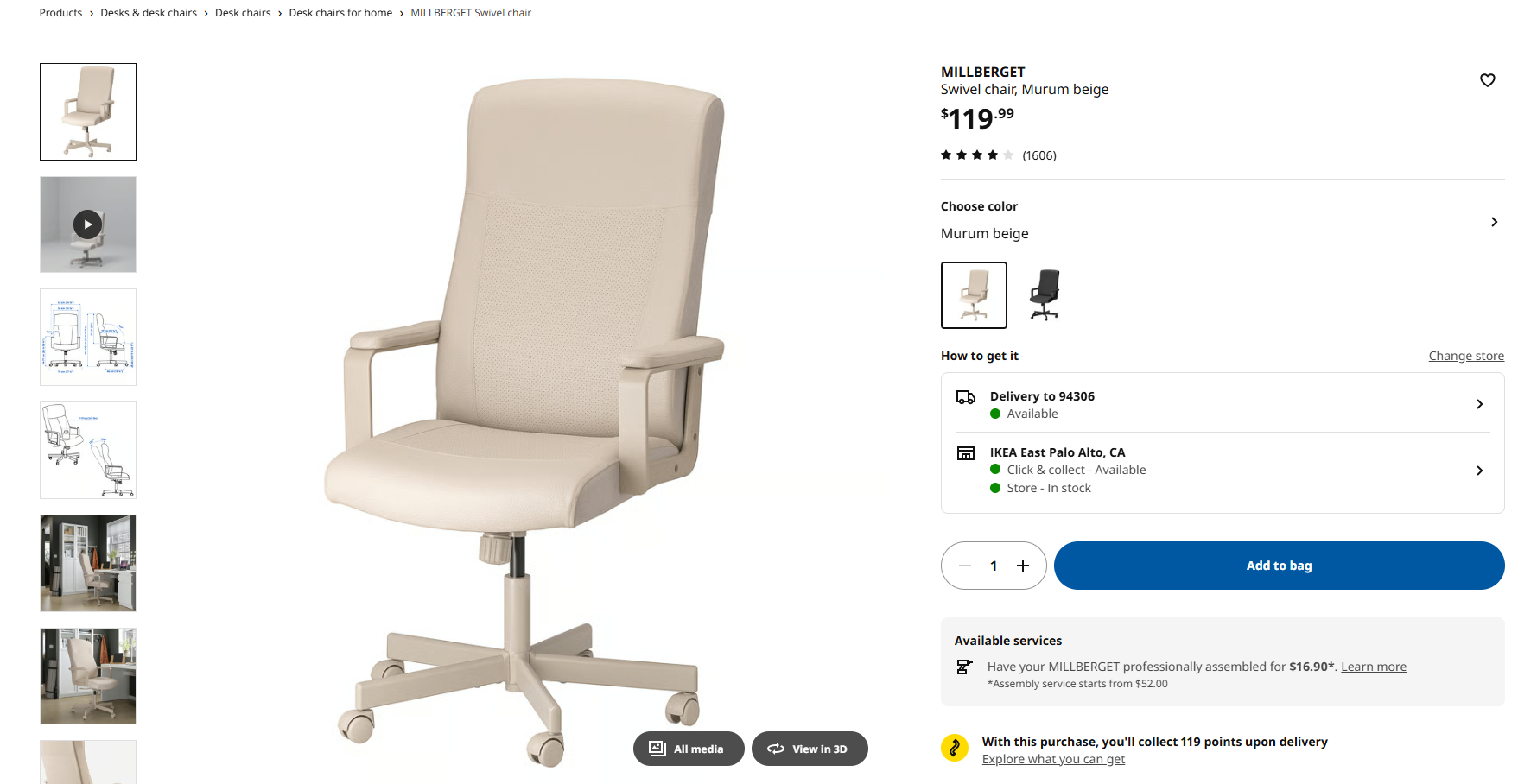Expand IKEA East Palo Alto store details
This screenshot has height=784, width=1518.
click(x=1223, y=470)
